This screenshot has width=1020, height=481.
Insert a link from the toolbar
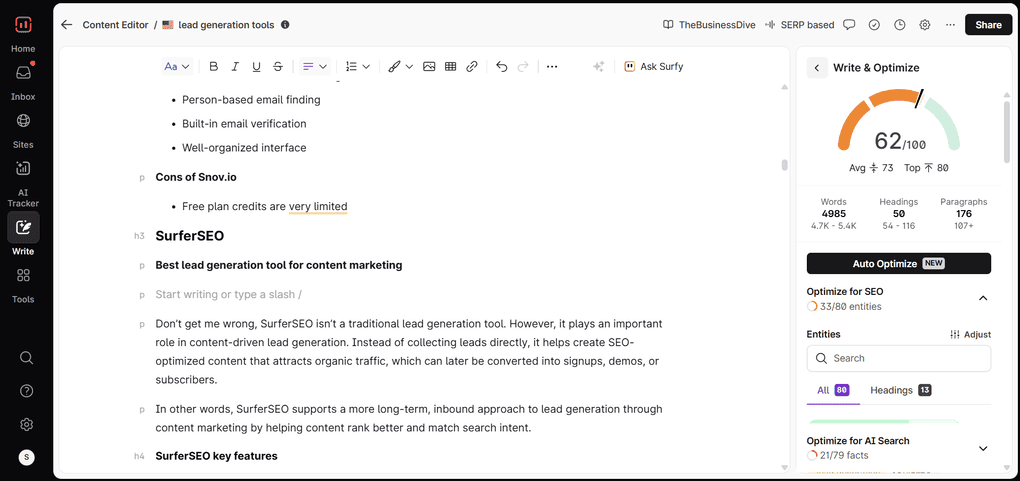click(472, 66)
